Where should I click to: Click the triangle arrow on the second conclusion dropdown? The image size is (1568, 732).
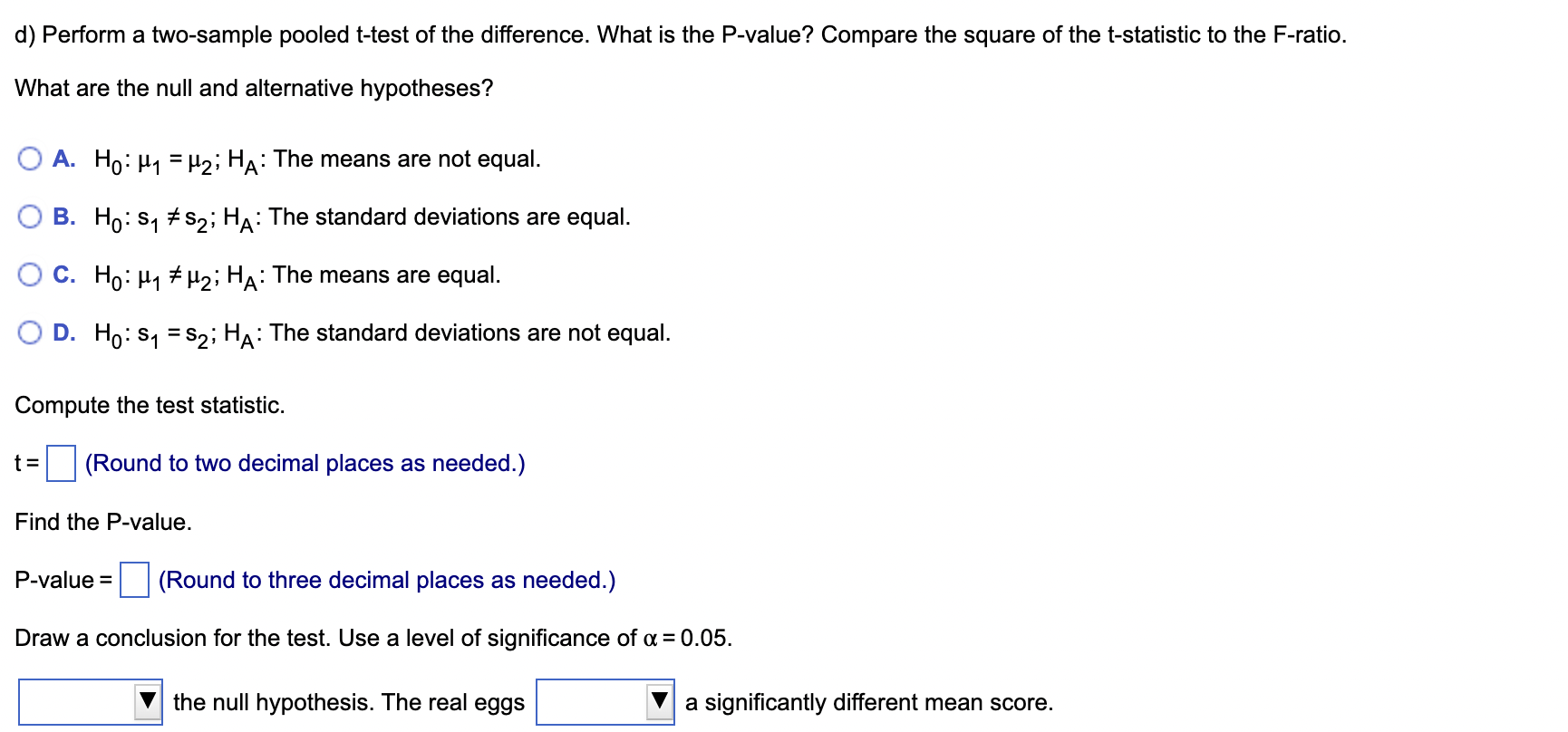tap(659, 702)
